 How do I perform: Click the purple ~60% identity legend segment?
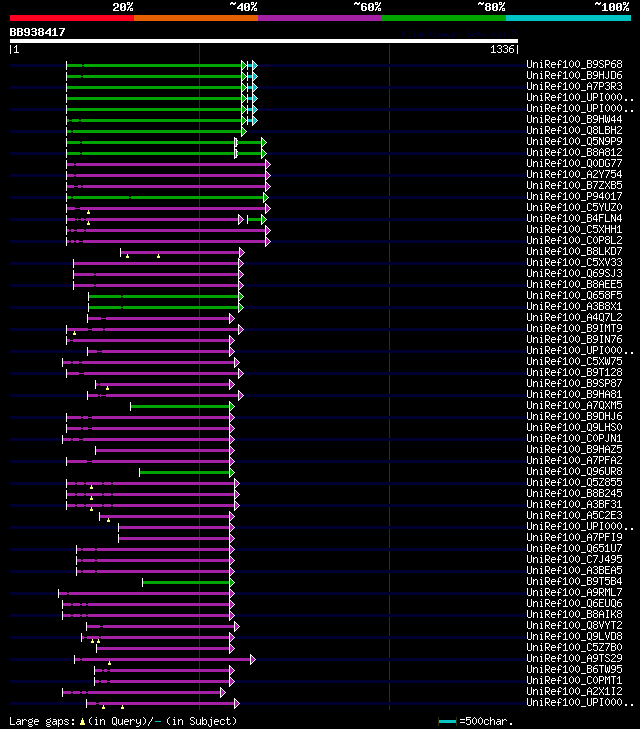(320, 18)
